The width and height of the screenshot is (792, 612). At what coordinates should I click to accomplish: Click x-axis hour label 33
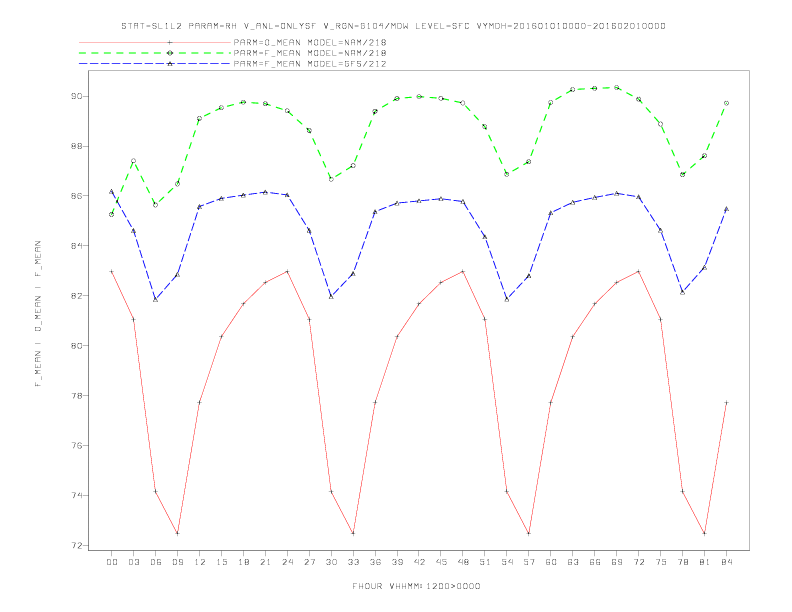coord(353,562)
